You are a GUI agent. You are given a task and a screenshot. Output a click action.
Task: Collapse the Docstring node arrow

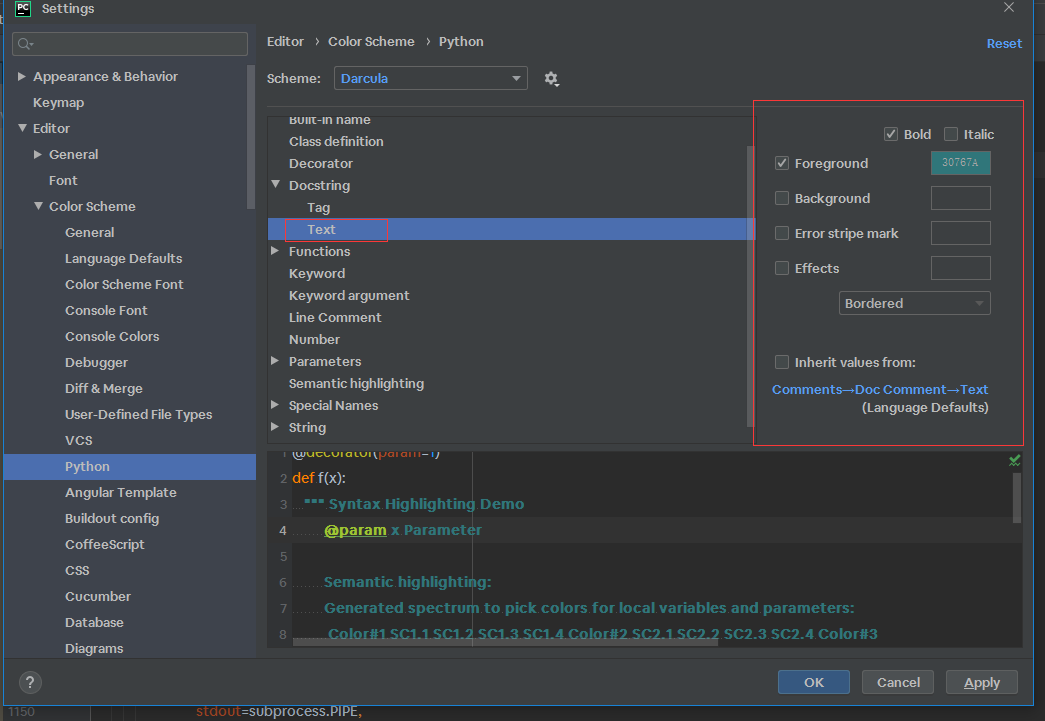coord(275,185)
